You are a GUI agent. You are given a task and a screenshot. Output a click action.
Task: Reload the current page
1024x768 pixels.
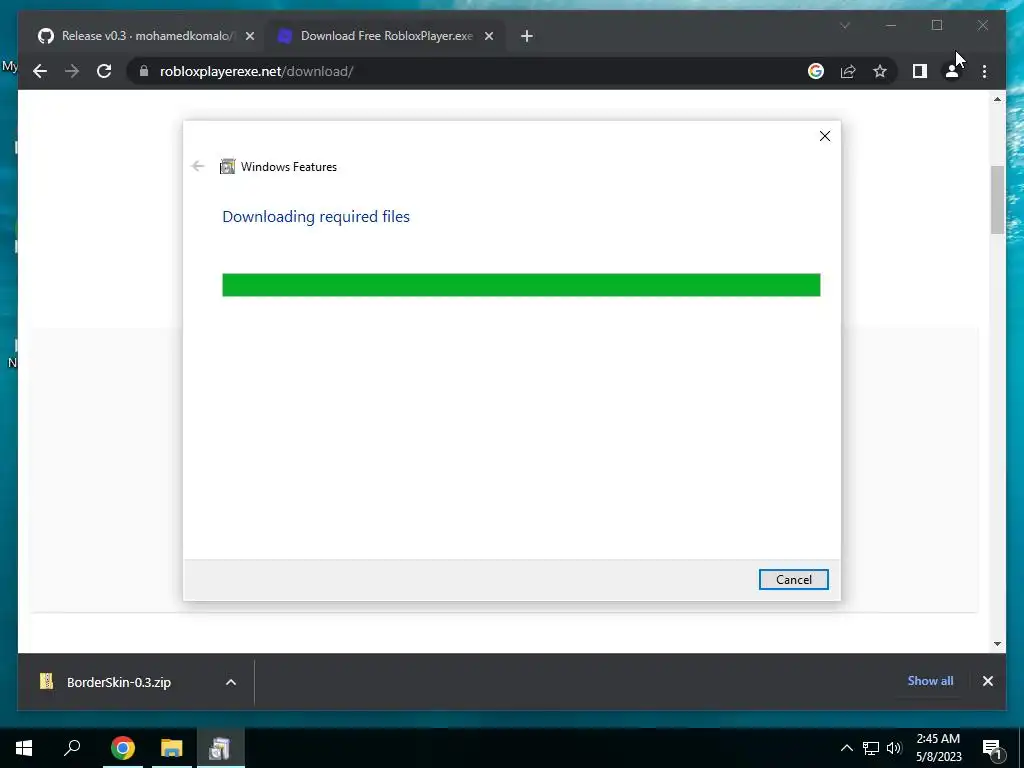point(104,71)
